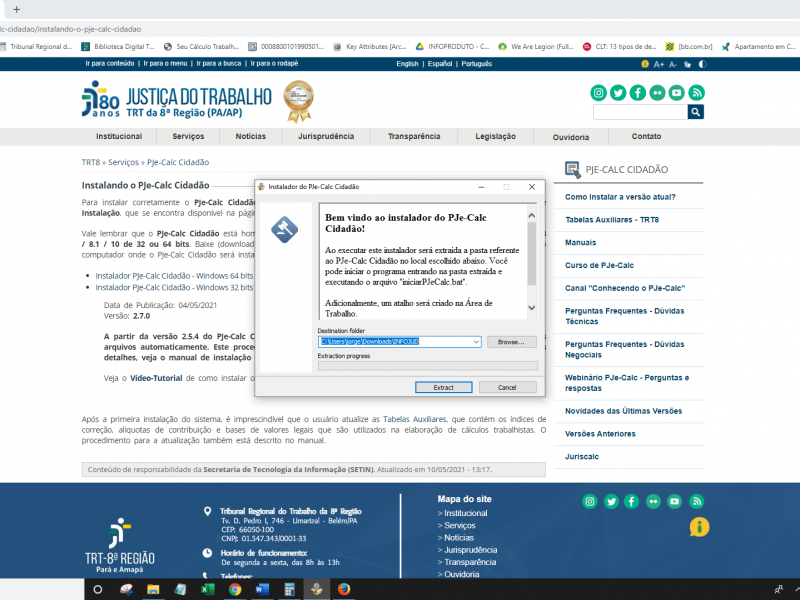800x600 pixels.
Task: Open Word from the taskbar
Action: pyautogui.click(x=262, y=589)
